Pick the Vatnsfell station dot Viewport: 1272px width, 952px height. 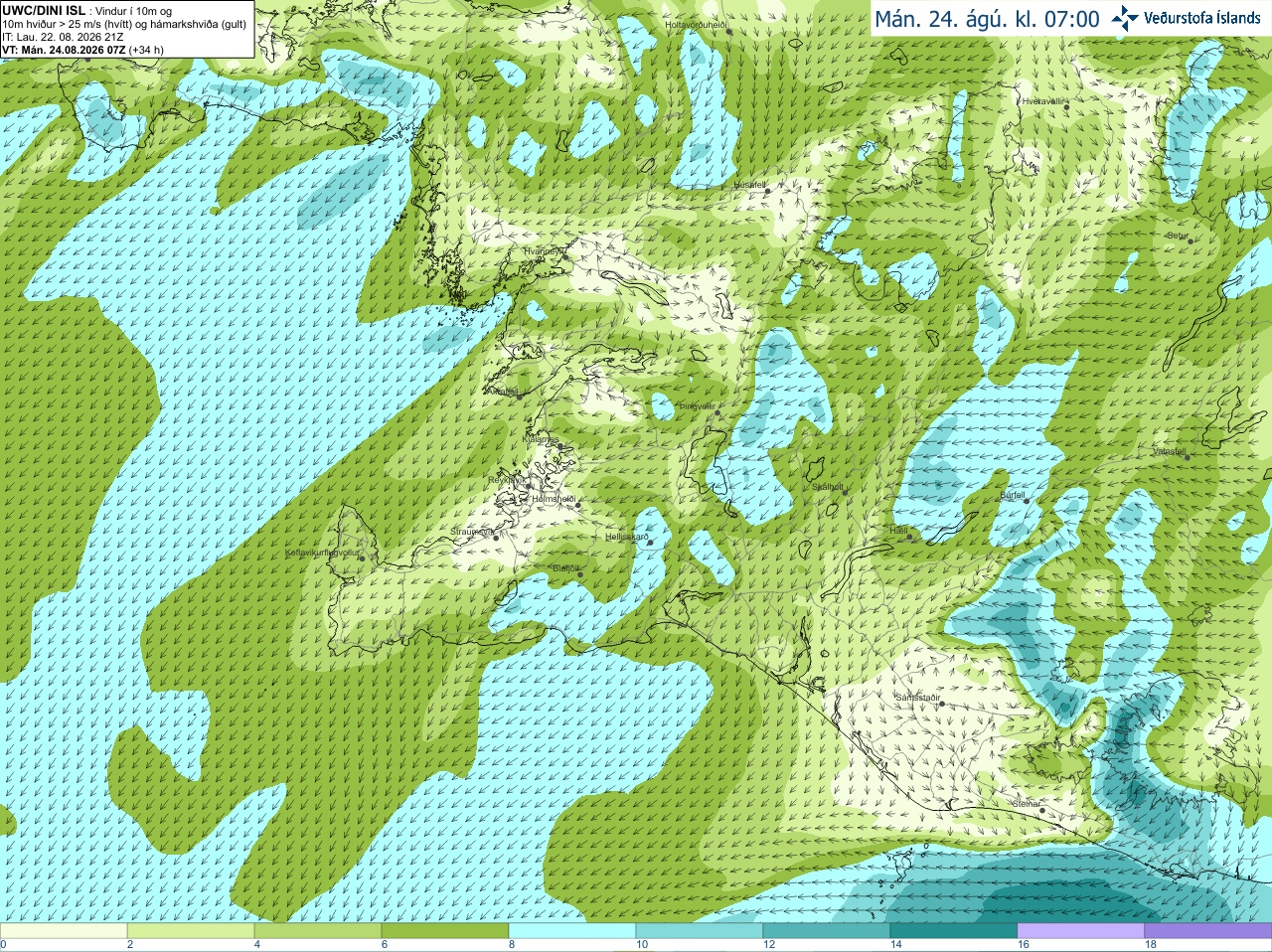pos(1187,457)
